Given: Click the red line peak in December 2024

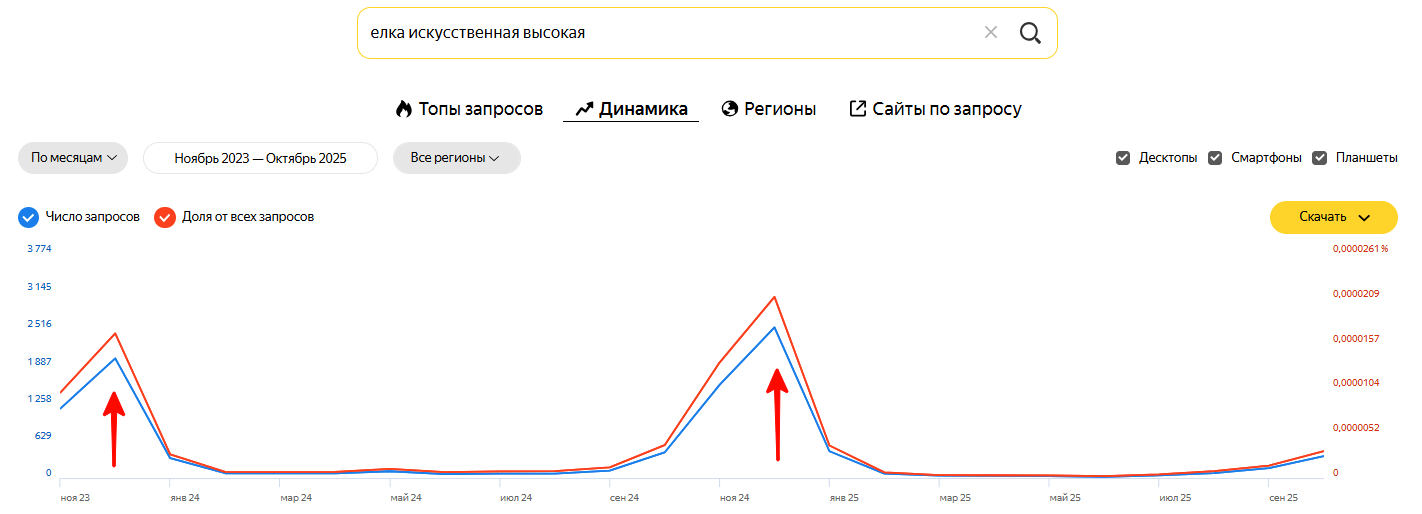Looking at the screenshot, I should coord(774,297).
